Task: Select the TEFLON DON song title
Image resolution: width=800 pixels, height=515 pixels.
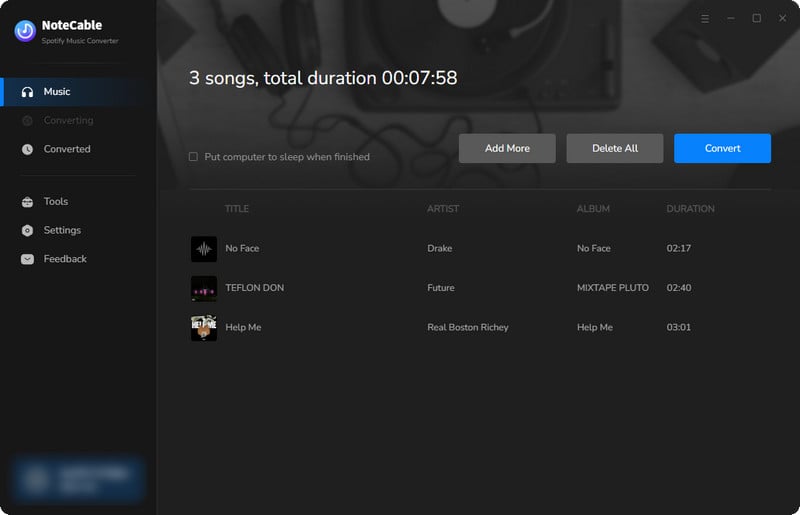Action: point(255,288)
